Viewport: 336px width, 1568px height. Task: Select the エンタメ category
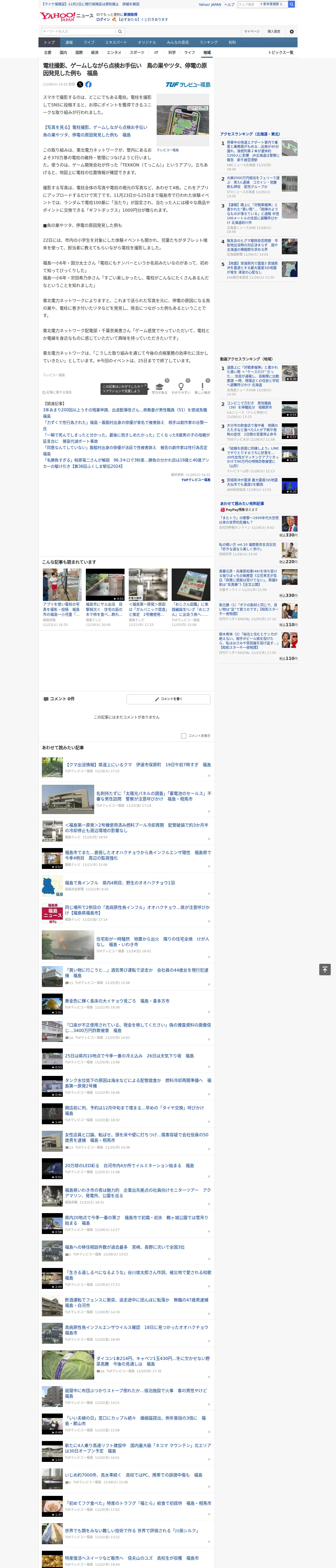click(x=114, y=52)
